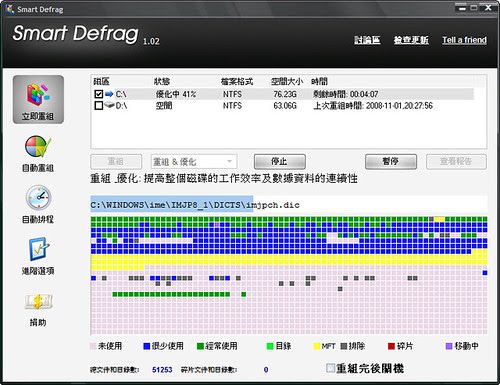Close the Smart Defrag window

[488, 7]
